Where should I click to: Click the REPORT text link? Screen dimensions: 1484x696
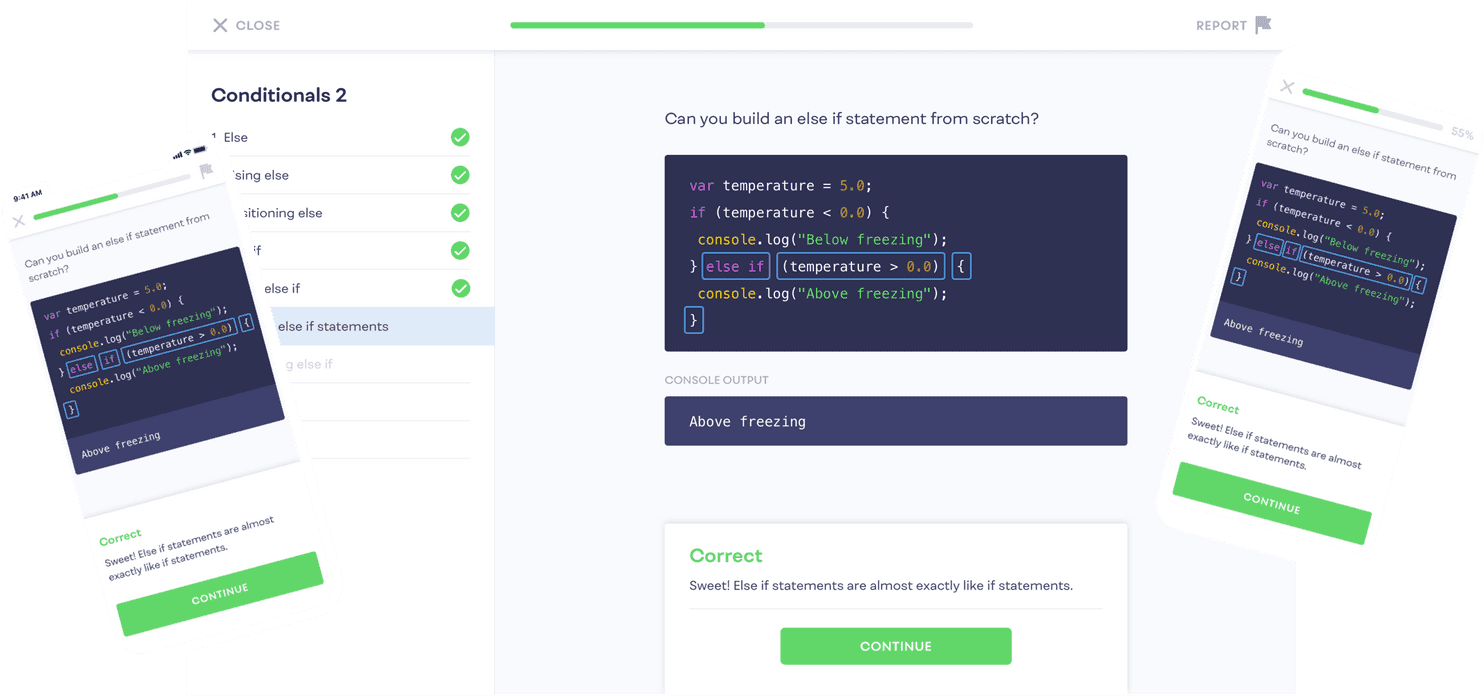pos(1220,25)
